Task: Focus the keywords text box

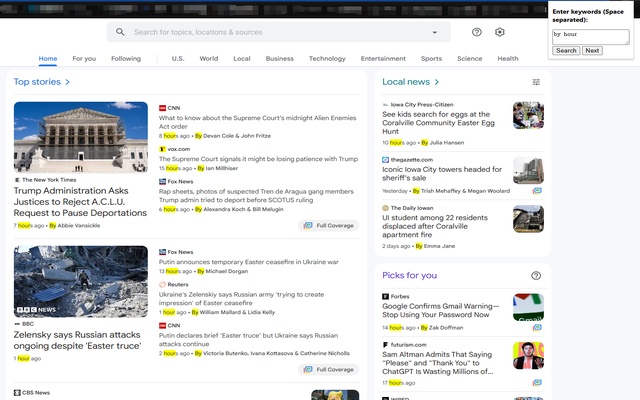Action: point(591,37)
